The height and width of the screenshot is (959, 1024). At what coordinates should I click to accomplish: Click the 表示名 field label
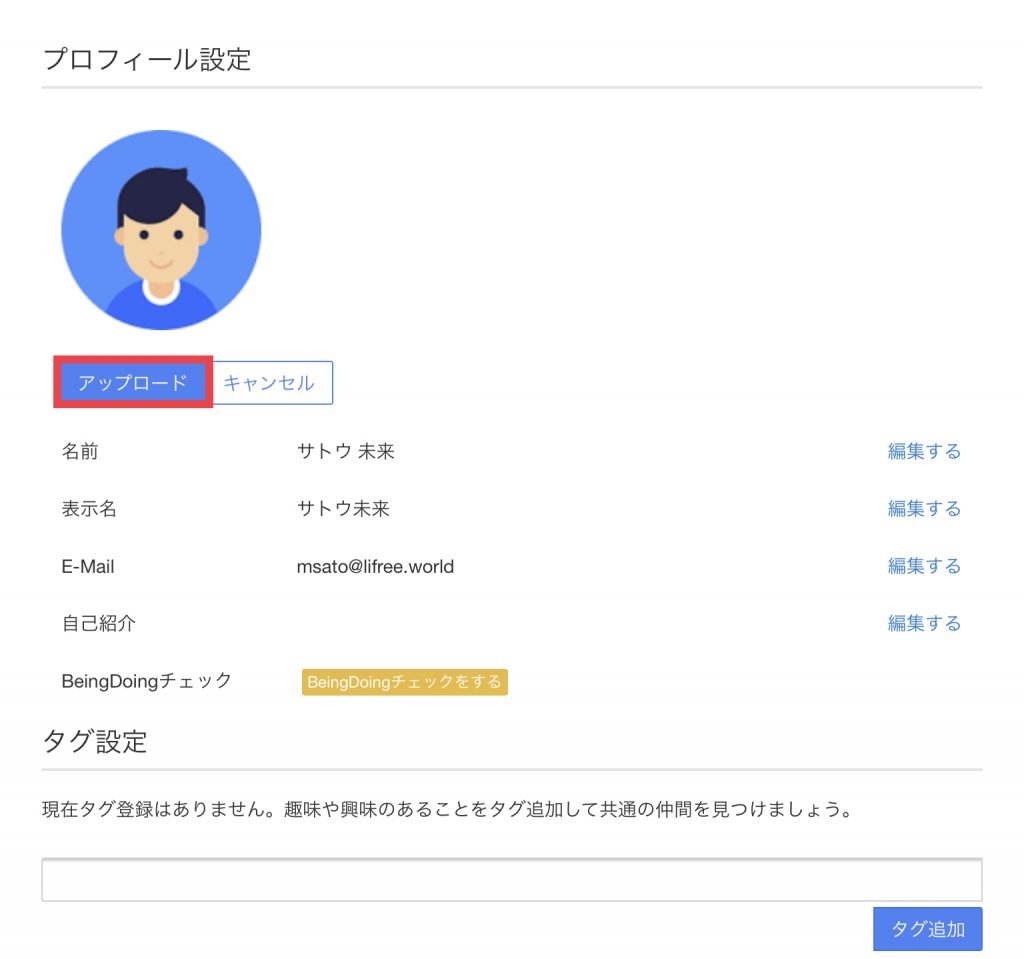(x=89, y=508)
